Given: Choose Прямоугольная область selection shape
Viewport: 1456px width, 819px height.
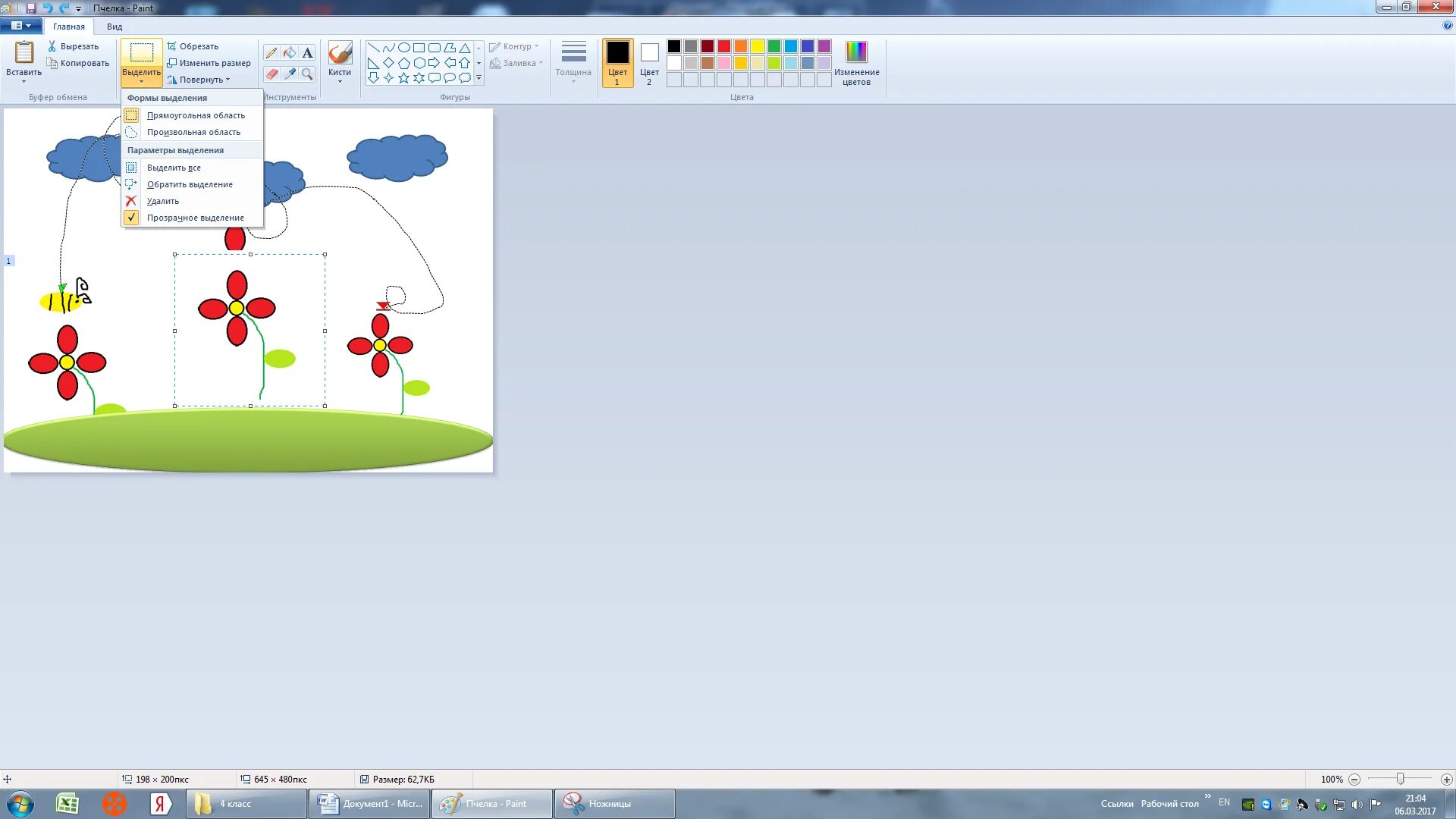Looking at the screenshot, I should click(x=195, y=115).
